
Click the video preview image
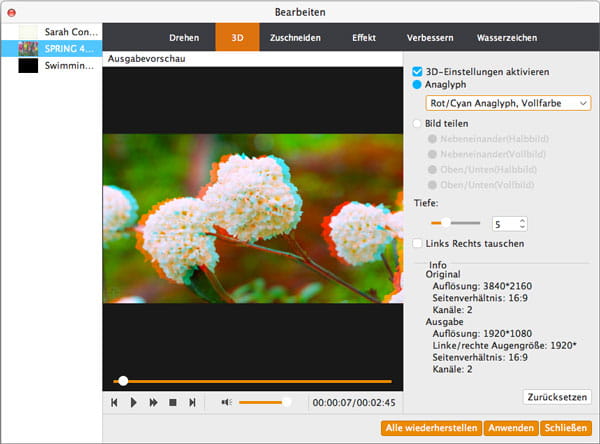(x=253, y=218)
